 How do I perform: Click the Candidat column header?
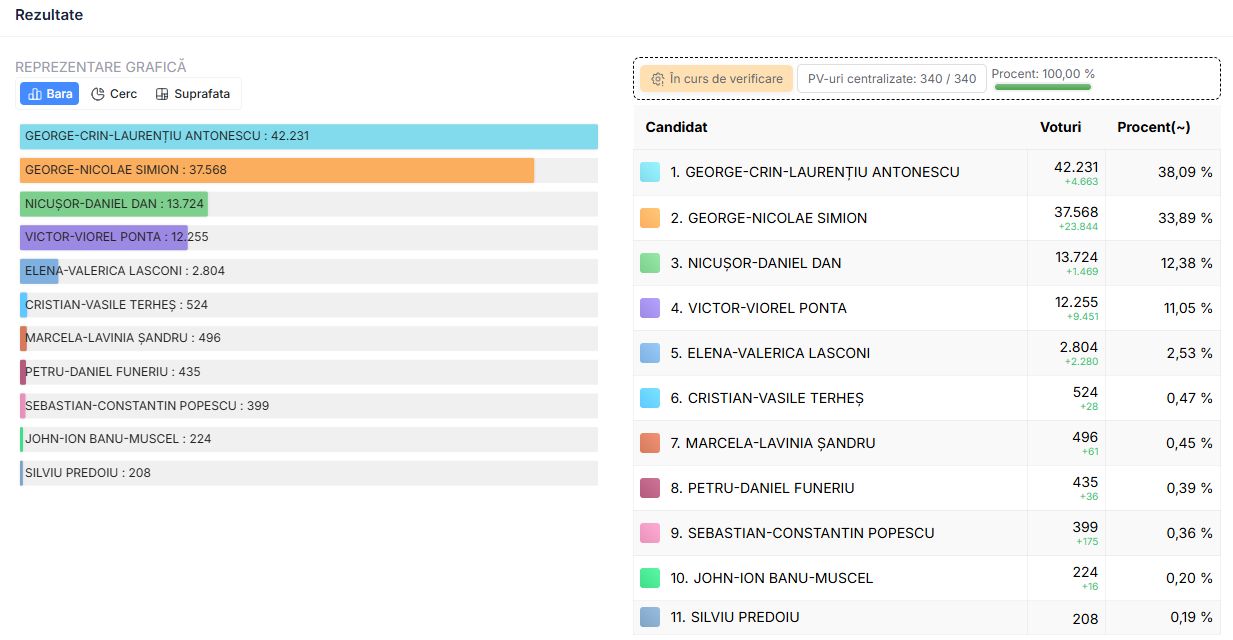[676, 127]
